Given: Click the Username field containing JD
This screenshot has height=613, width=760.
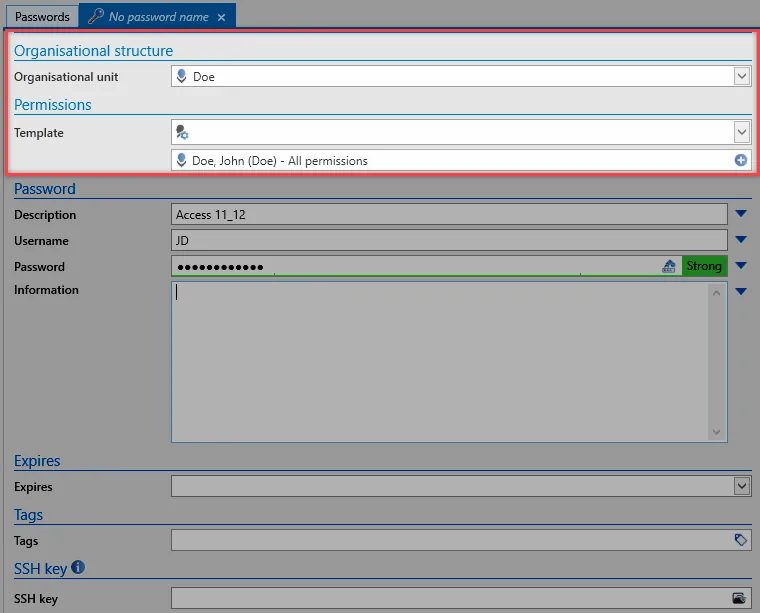Looking at the screenshot, I should [x=449, y=240].
